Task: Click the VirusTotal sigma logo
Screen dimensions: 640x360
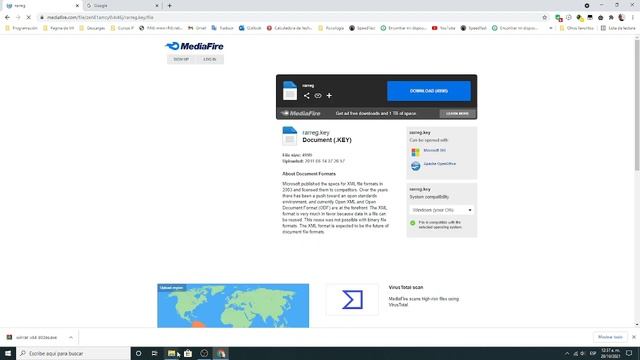Action: coord(352,300)
